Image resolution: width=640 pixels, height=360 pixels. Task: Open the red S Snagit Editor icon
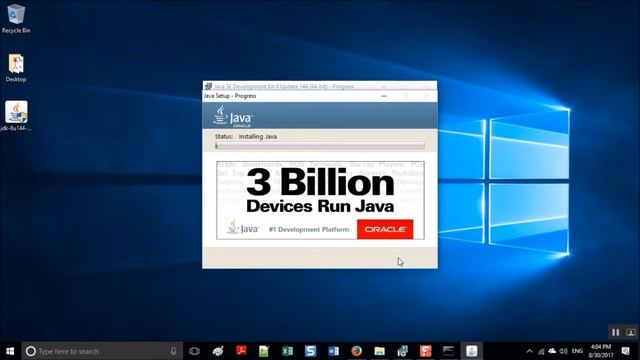[x=426, y=351]
